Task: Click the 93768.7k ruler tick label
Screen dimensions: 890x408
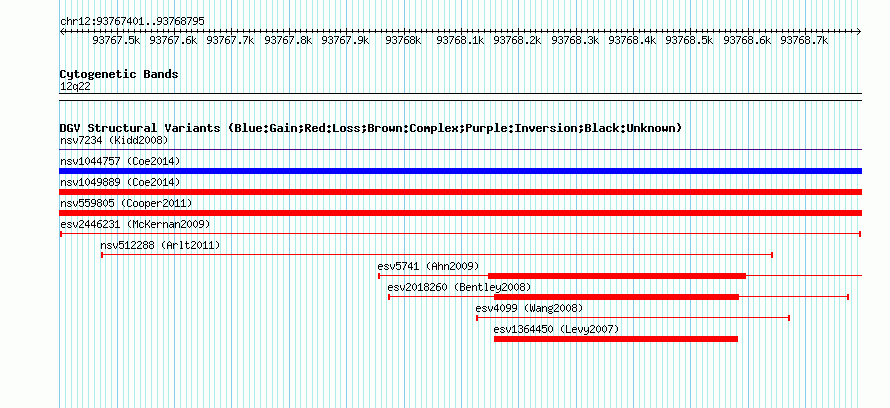Action: 804,40
